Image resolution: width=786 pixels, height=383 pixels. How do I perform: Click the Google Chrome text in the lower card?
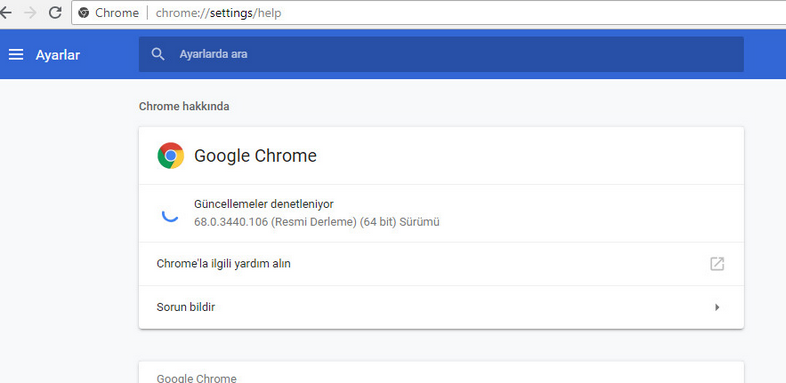(196, 378)
